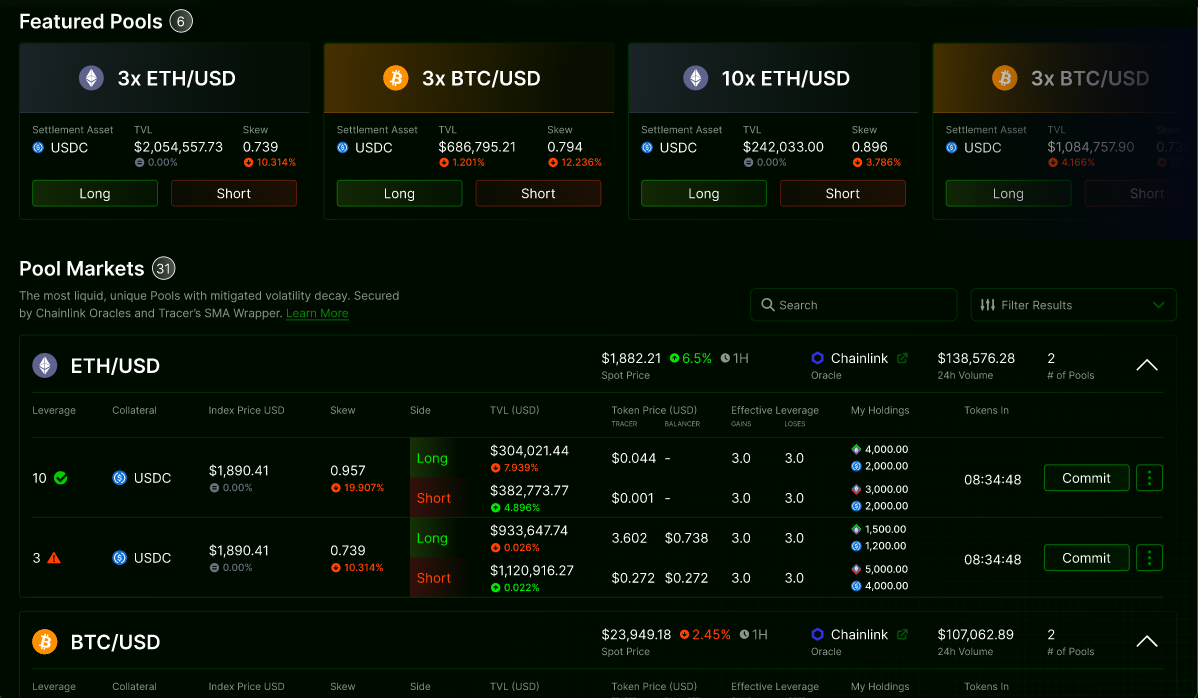Open Chainlink external link icon in BTC/USD row

902,635
